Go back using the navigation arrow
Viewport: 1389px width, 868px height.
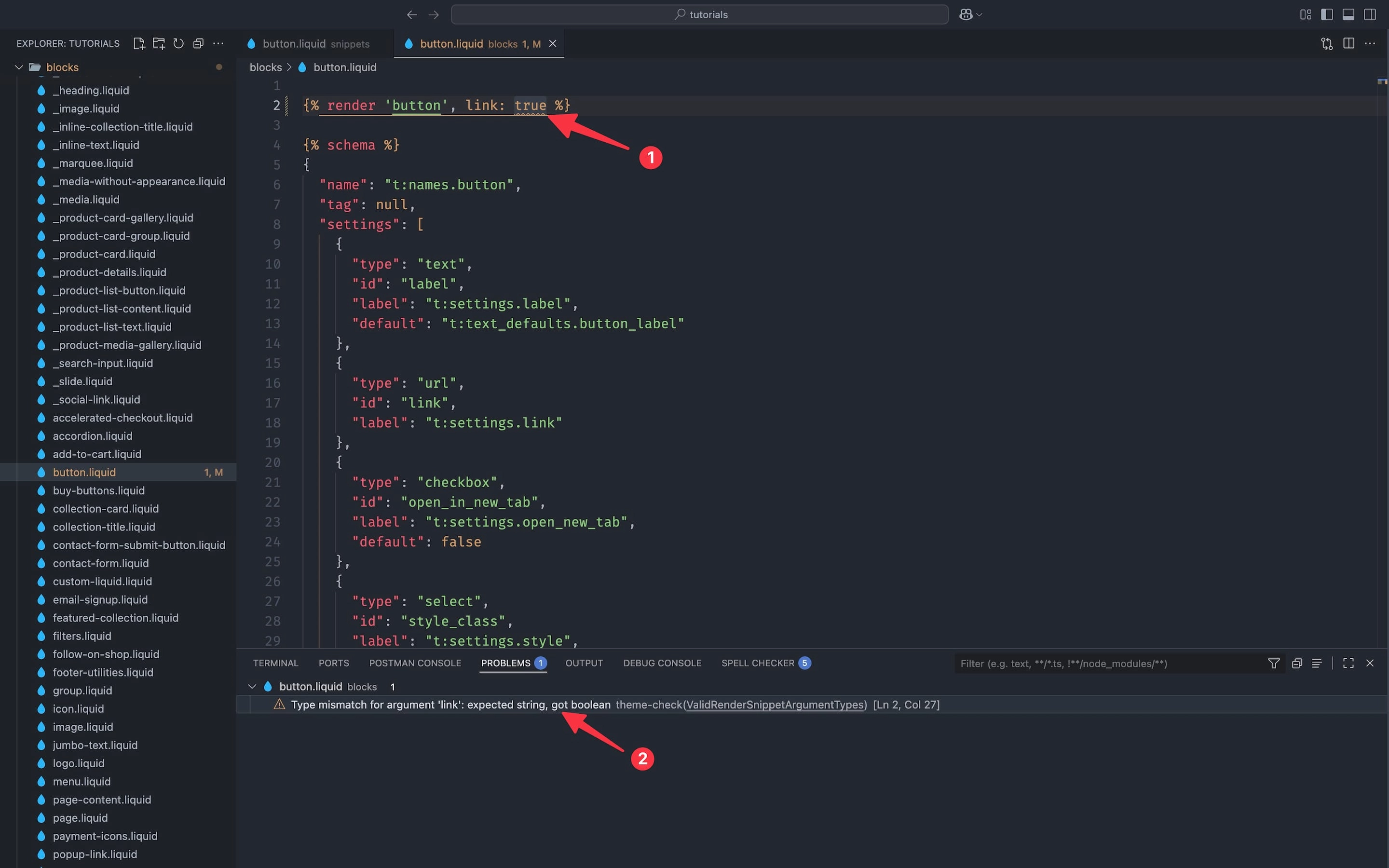point(411,14)
